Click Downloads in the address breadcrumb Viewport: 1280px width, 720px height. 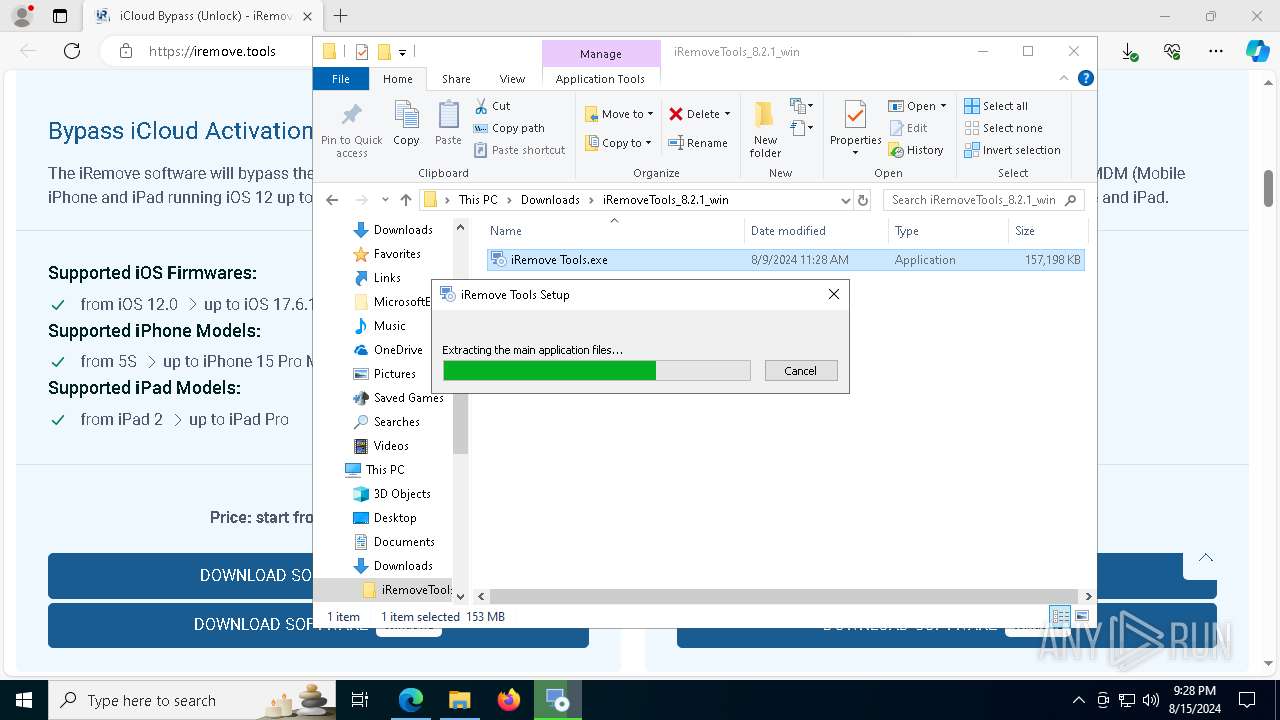click(x=550, y=200)
